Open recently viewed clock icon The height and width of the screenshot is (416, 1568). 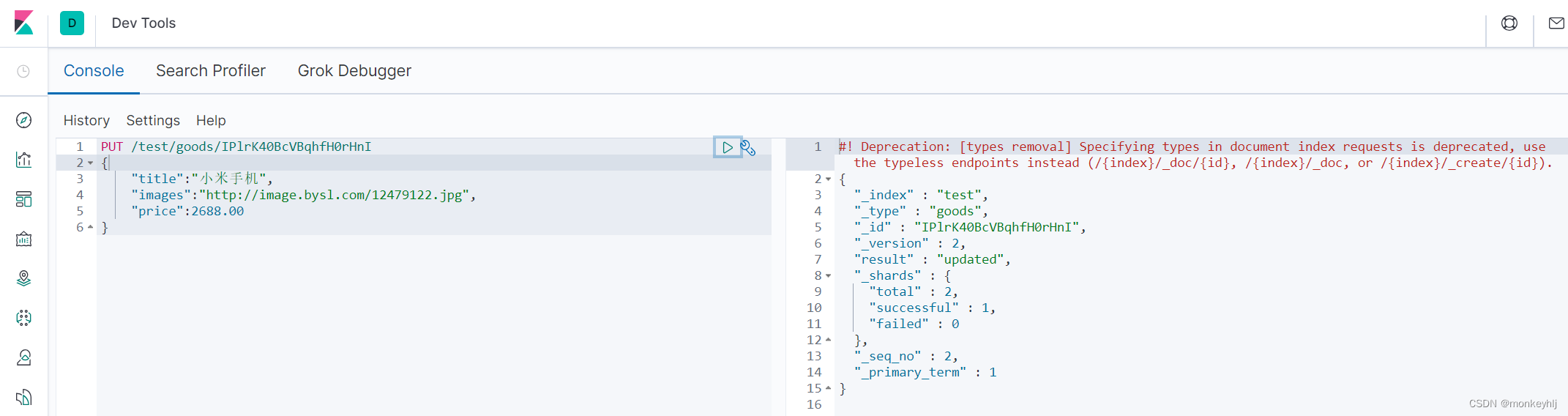[x=23, y=71]
